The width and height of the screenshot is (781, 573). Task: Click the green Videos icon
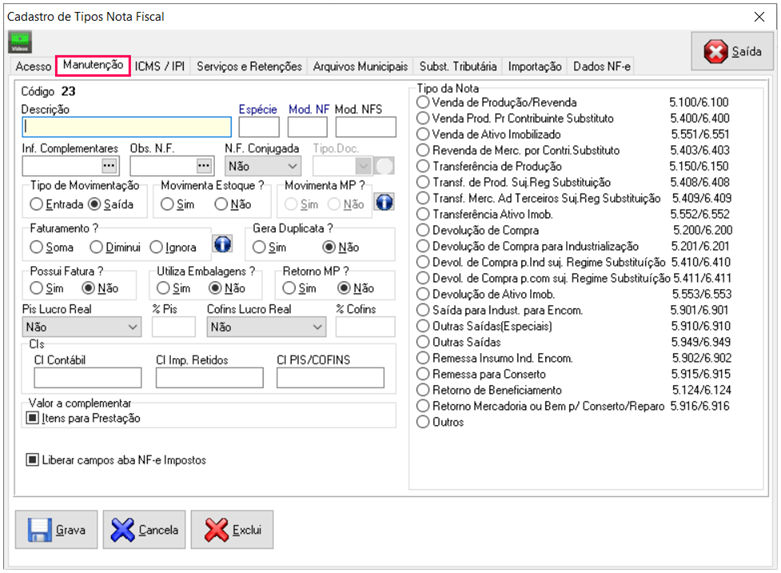[x=20, y=42]
